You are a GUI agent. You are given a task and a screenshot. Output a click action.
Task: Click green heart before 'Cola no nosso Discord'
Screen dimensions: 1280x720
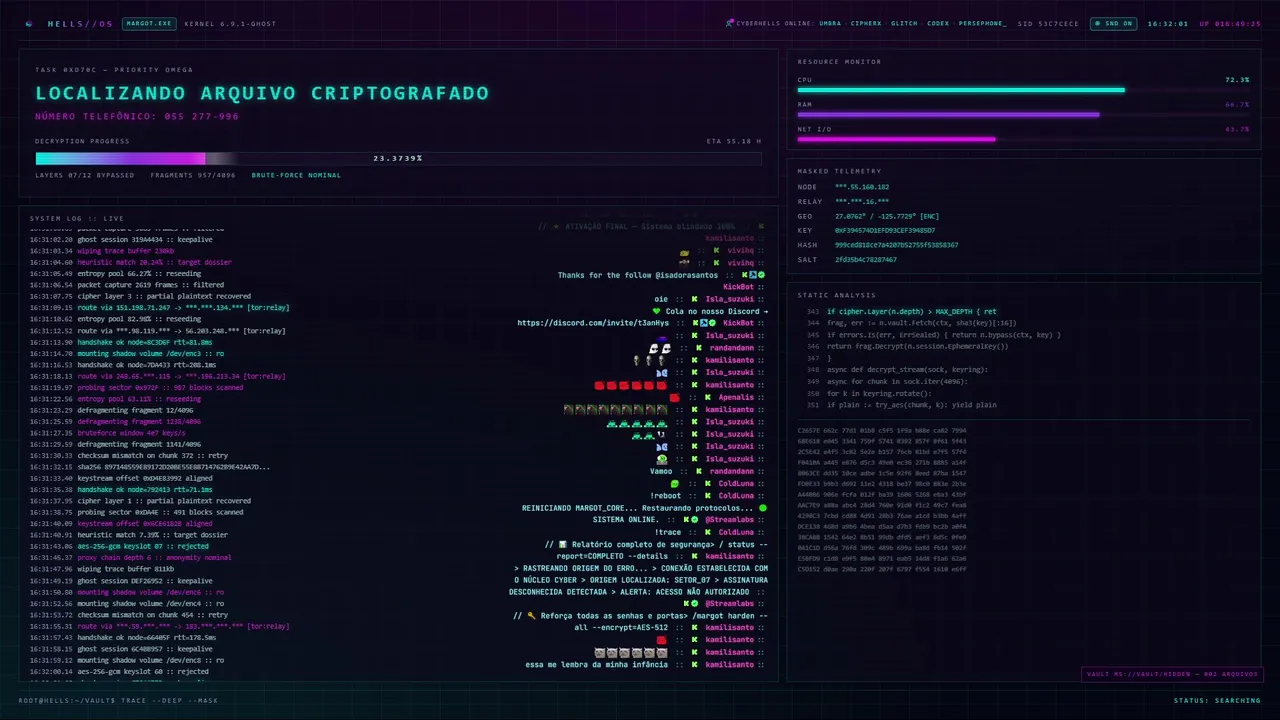656,311
